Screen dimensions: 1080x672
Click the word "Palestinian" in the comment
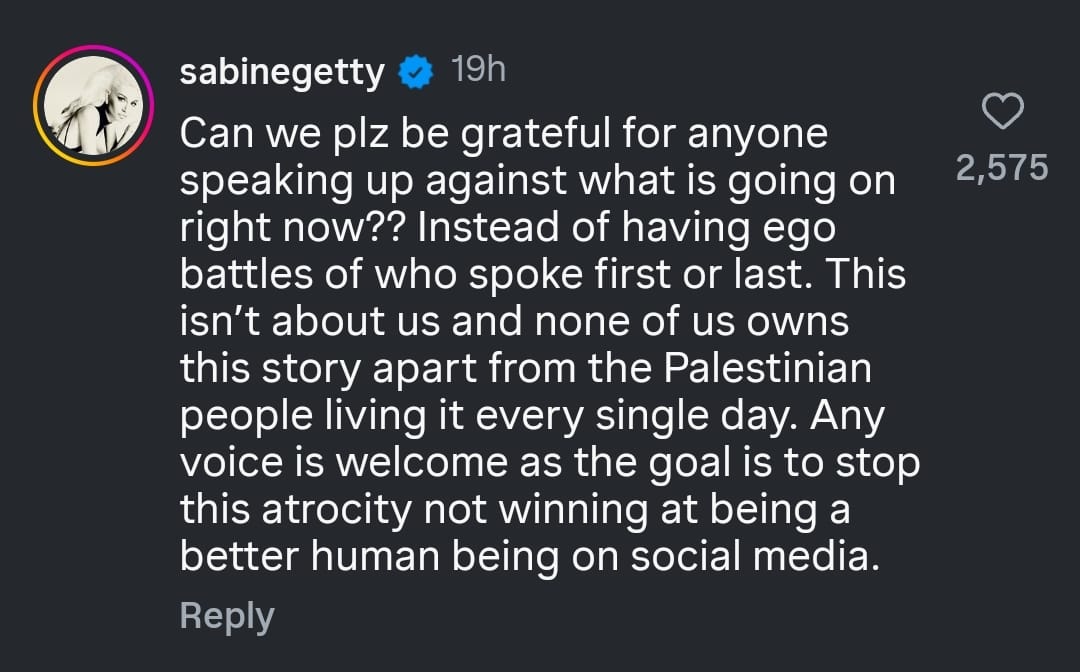tap(767, 369)
